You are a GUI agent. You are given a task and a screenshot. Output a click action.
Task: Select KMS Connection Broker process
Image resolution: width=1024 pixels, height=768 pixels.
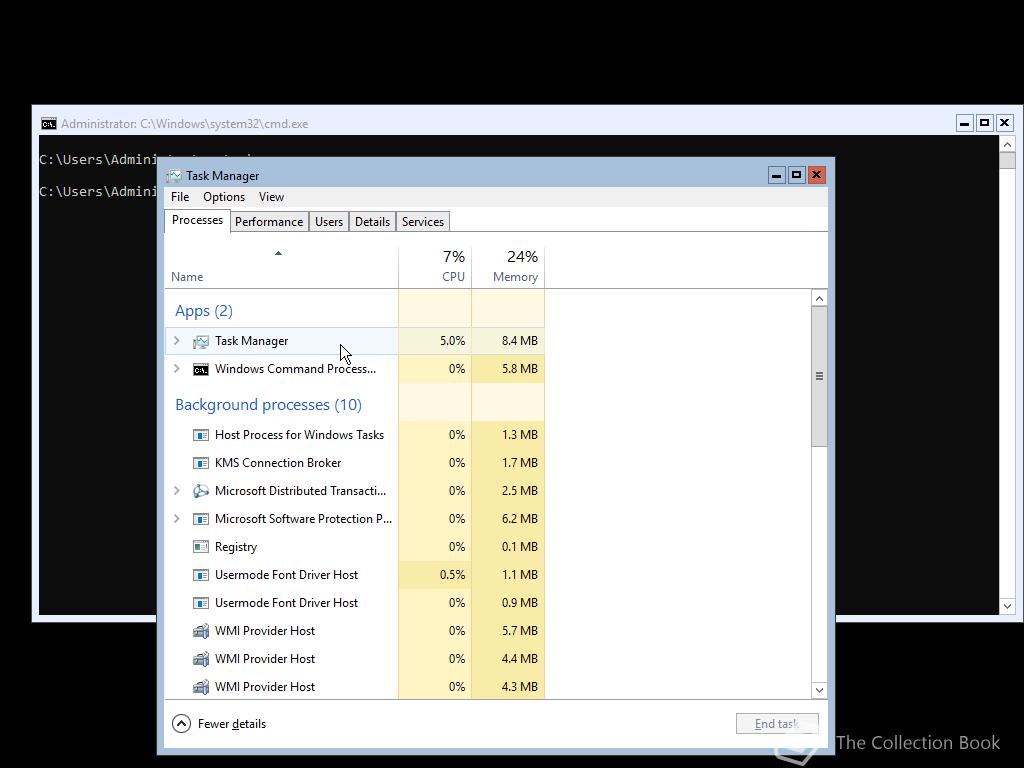tap(355, 463)
